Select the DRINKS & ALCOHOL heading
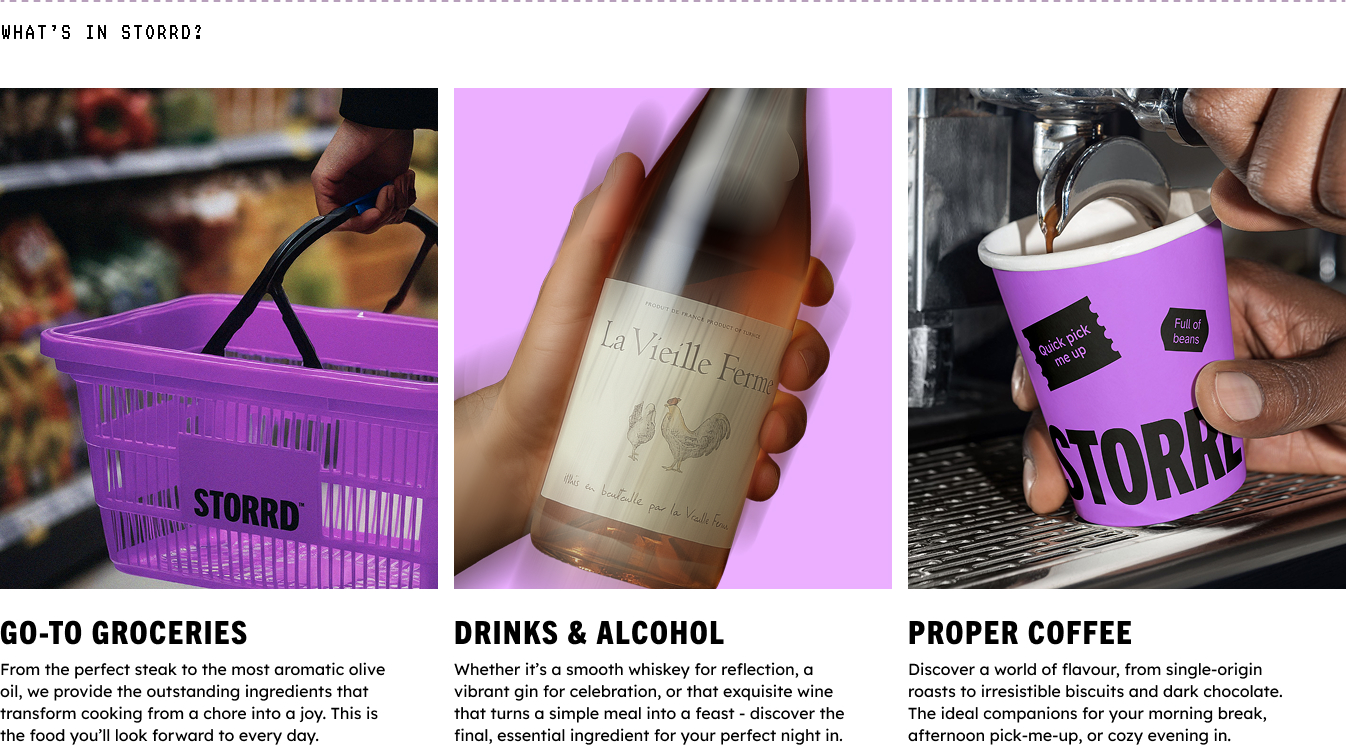Viewport: 1346px width, 745px height. 589,633
